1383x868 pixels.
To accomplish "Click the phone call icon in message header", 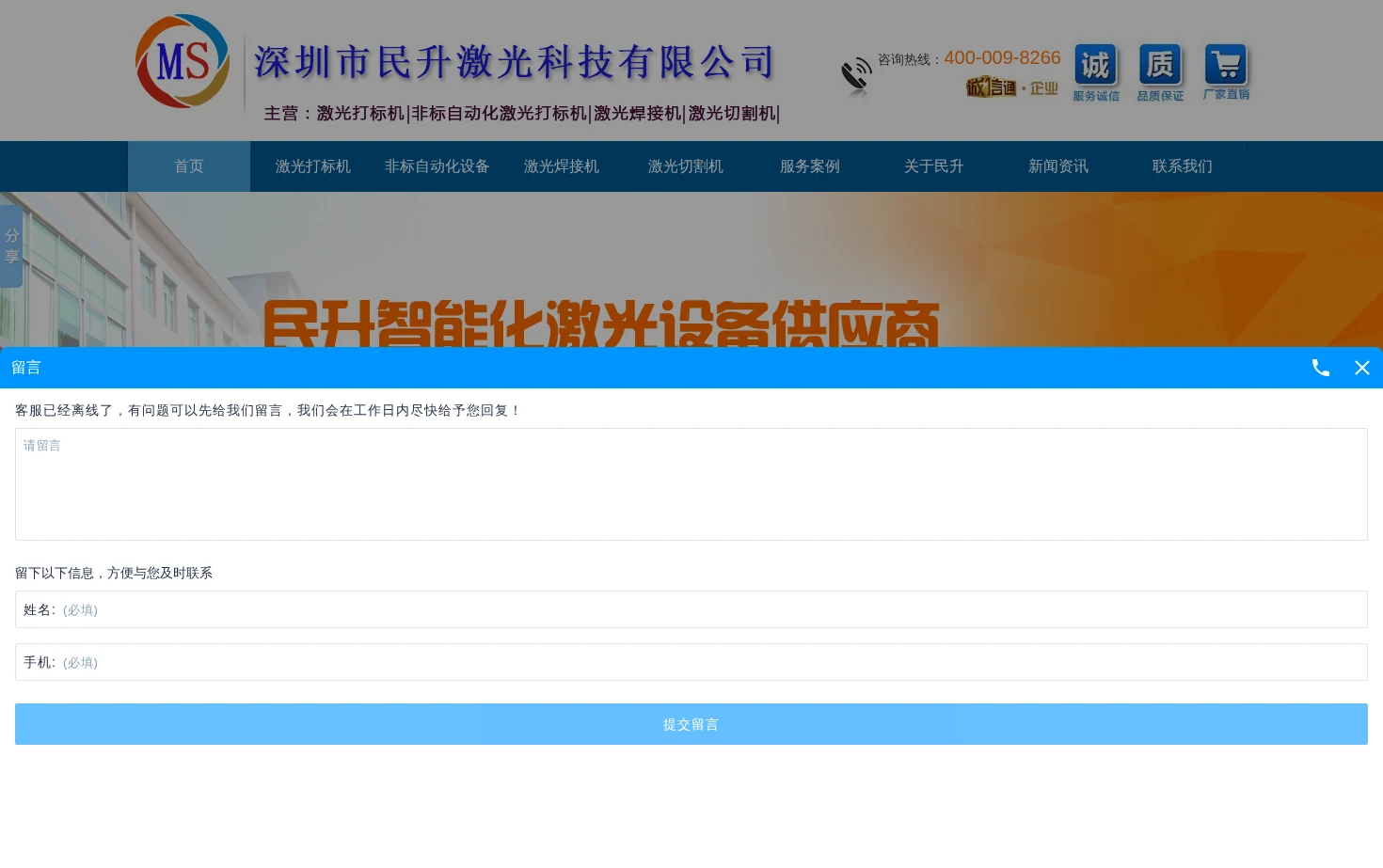I will click(1321, 368).
